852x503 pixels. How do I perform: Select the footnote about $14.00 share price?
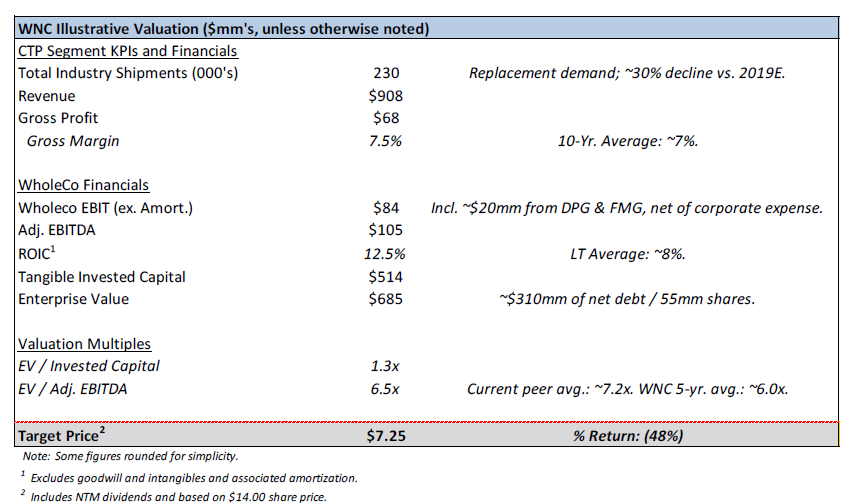(174, 496)
